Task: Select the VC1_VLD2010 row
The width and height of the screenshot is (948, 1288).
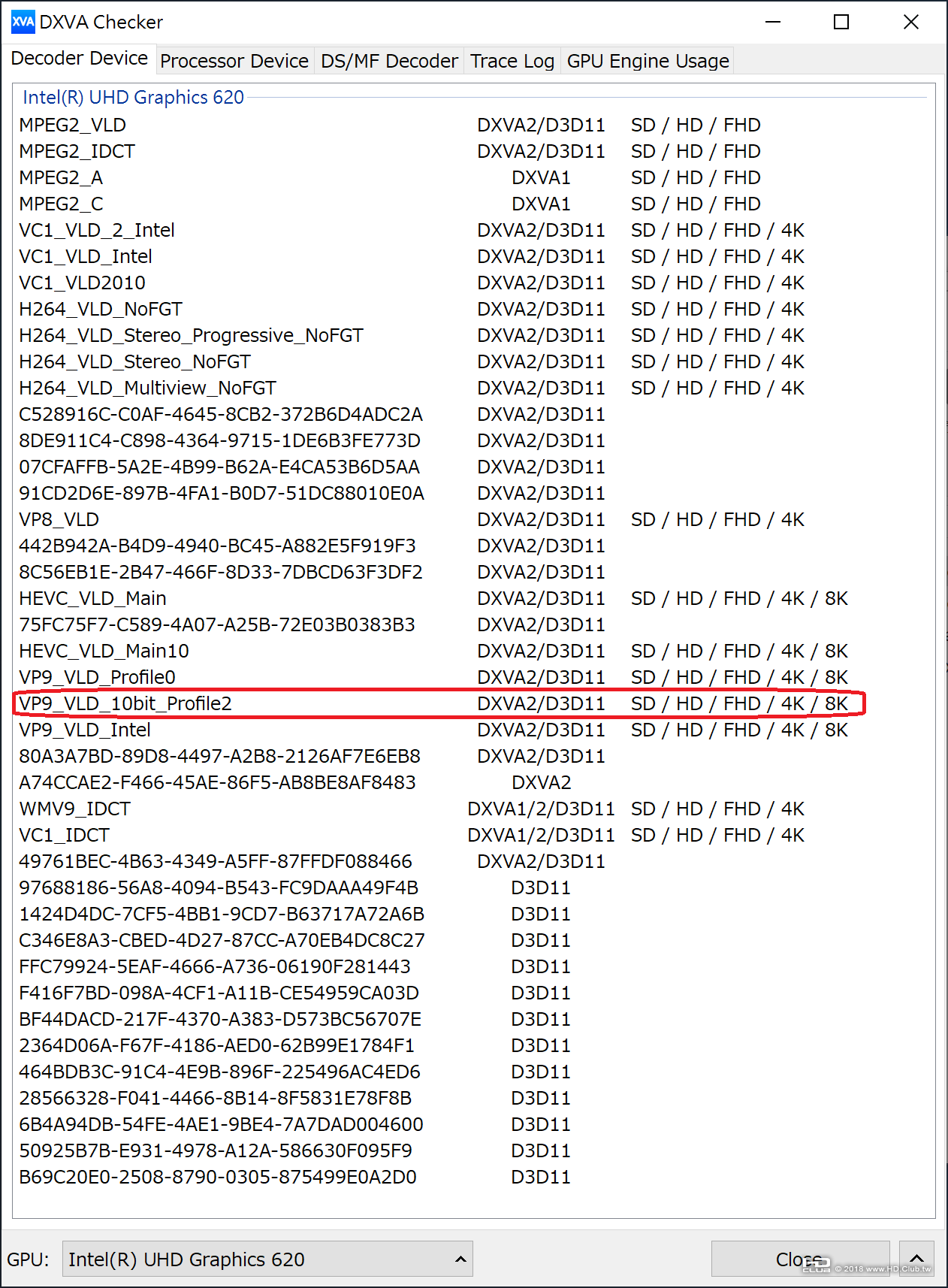Action: coord(473,283)
